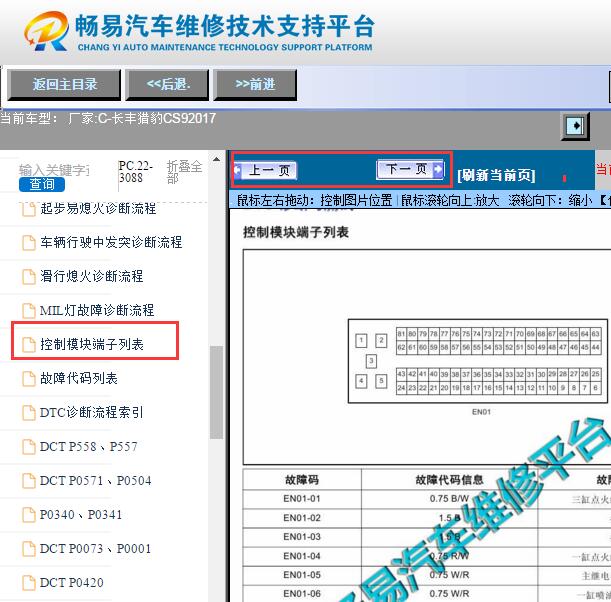This screenshot has width=611, height=602.
Task: Open 车辆行驶中发突诊断流程 tree item
Action: click(111, 242)
